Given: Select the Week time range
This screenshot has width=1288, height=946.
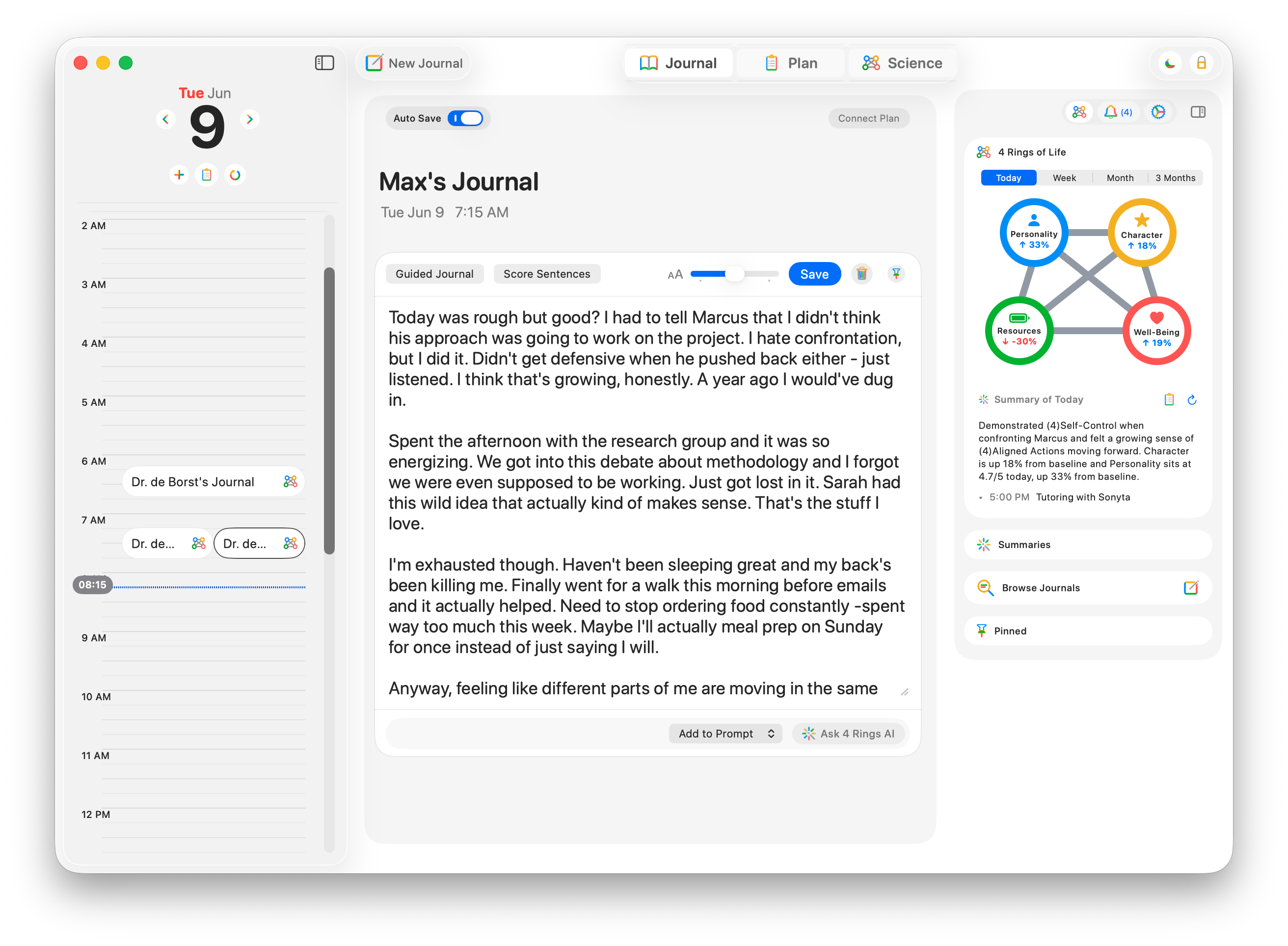Looking at the screenshot, I should (1064, 178).
